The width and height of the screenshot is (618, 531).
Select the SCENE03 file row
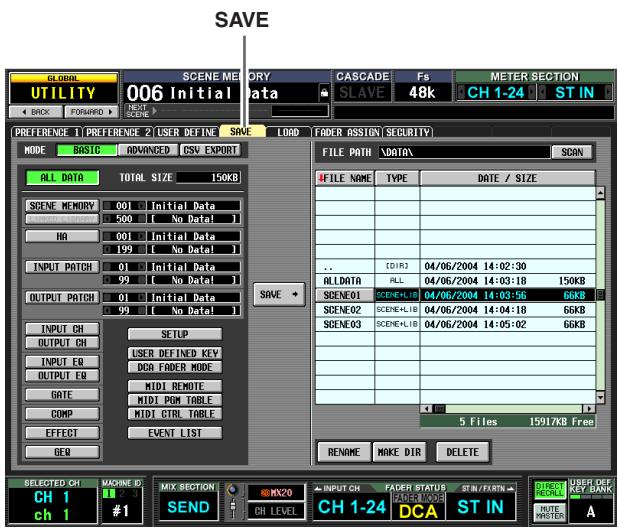coord(455,324)
